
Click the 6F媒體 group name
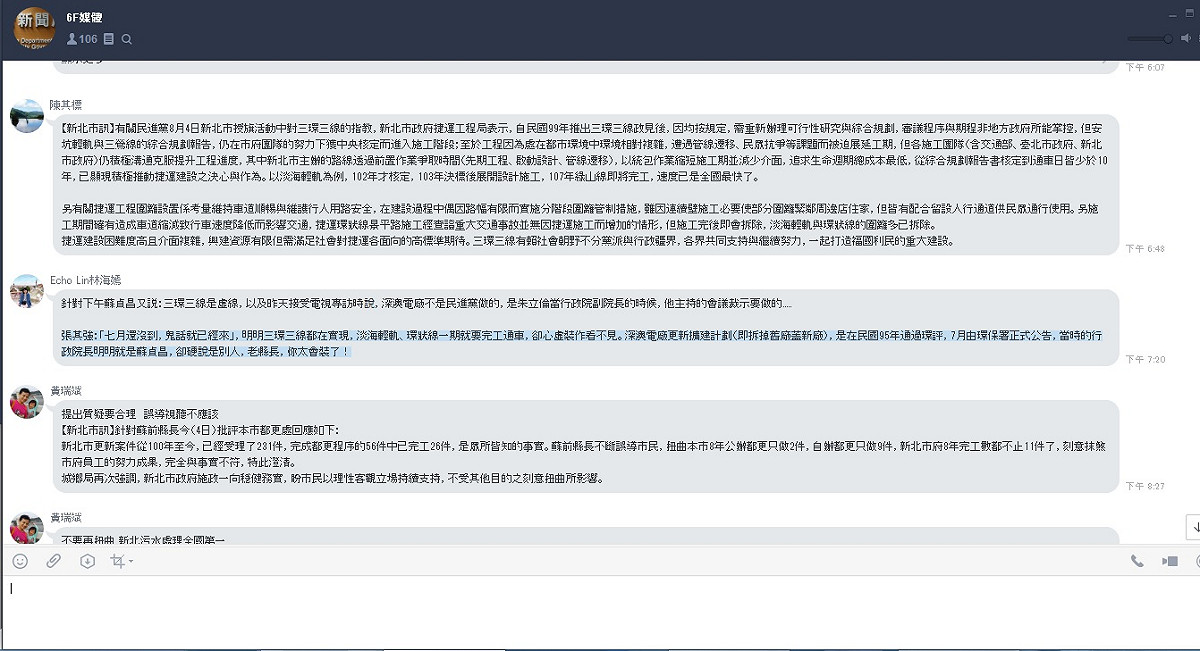tap(84, 17)
